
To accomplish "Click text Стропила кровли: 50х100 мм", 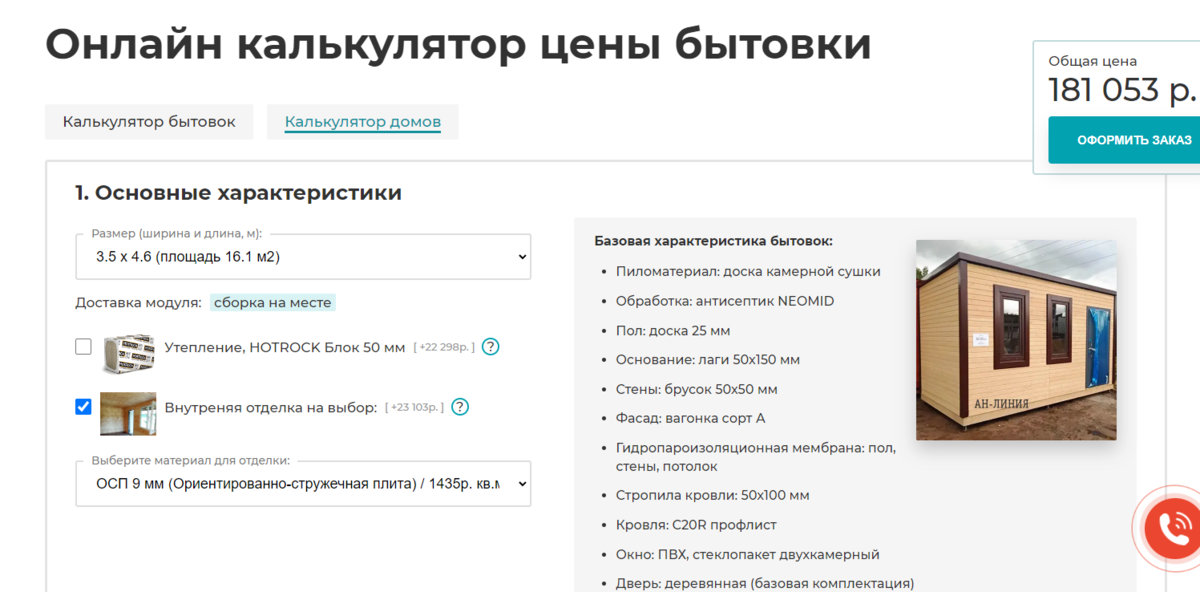I will pos(713,495).
